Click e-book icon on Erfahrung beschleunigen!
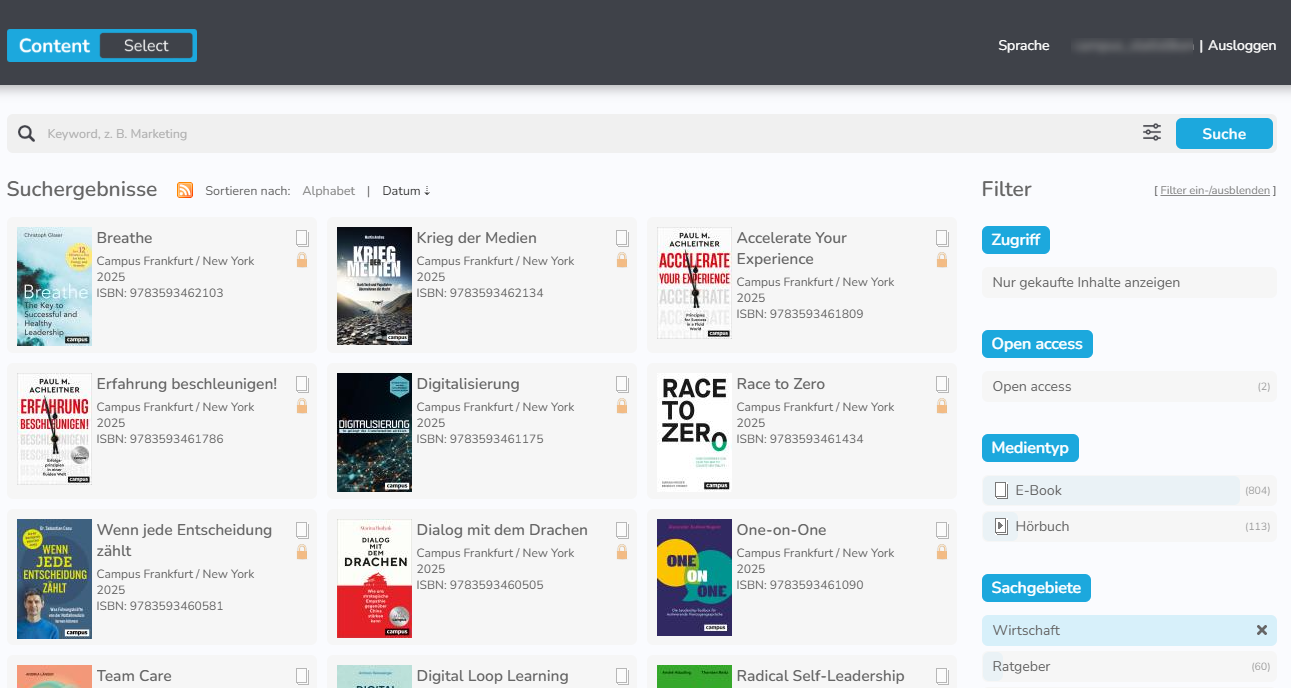The width and height of the screenshot is (1291, 688). 302,384
